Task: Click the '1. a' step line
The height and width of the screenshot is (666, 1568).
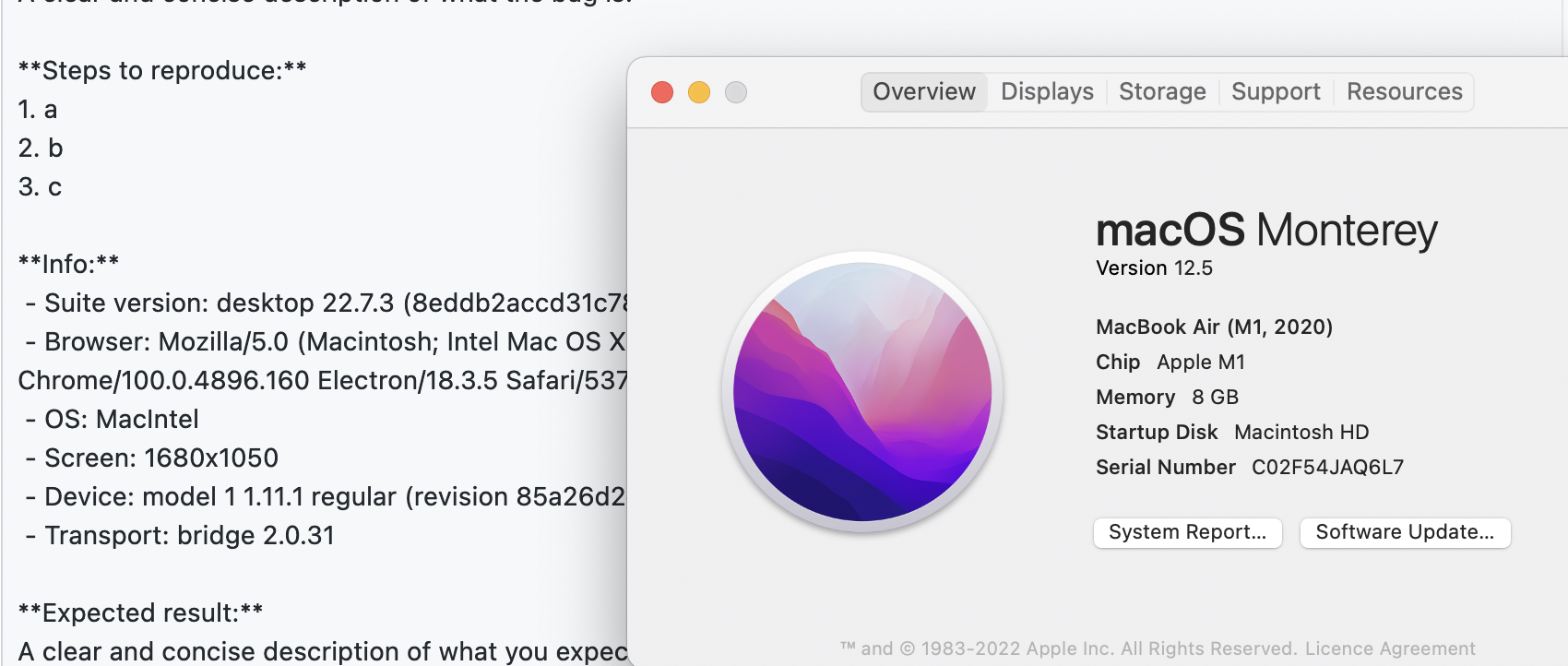Action: pyautogui.click(x=38, y=110)
